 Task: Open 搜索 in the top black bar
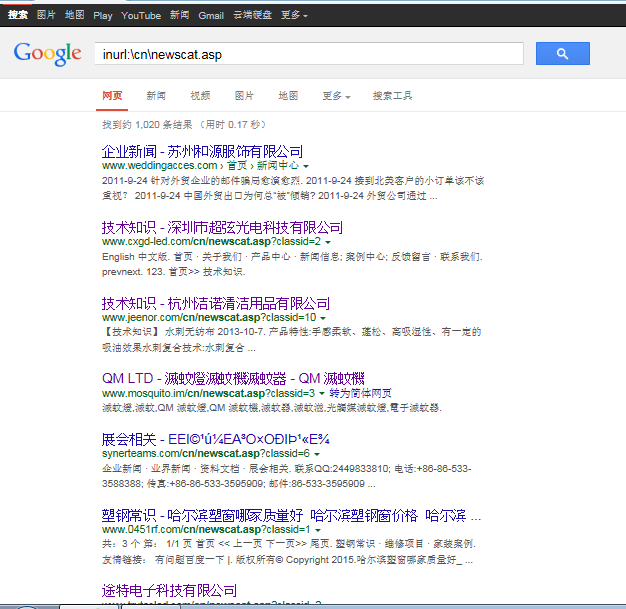18,15
